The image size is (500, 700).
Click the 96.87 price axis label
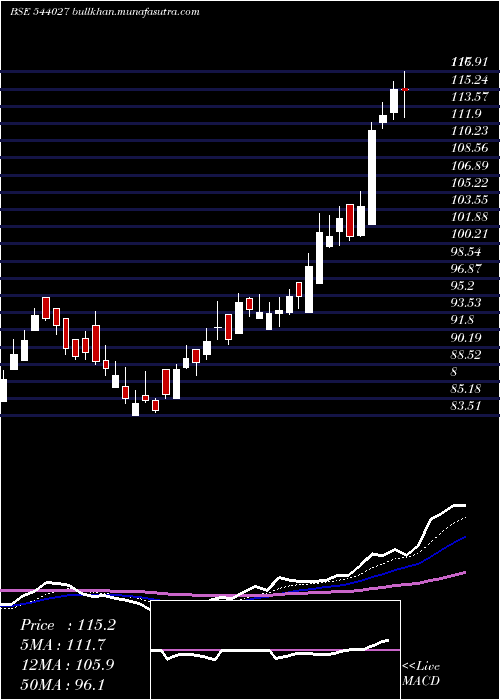click(x=466, y=268)
